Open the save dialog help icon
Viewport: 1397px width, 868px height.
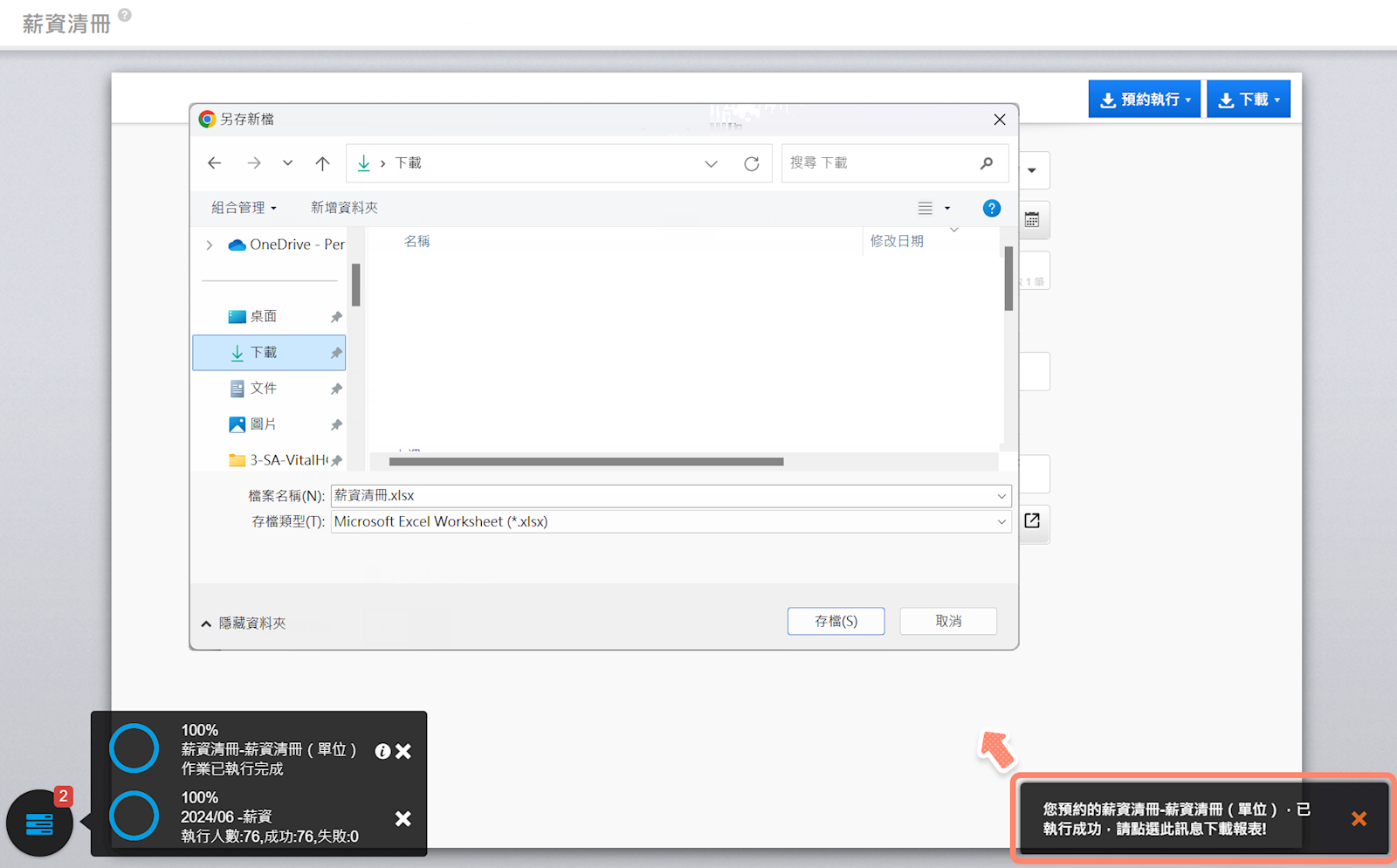pyautogui.click(x=991, y=208)
